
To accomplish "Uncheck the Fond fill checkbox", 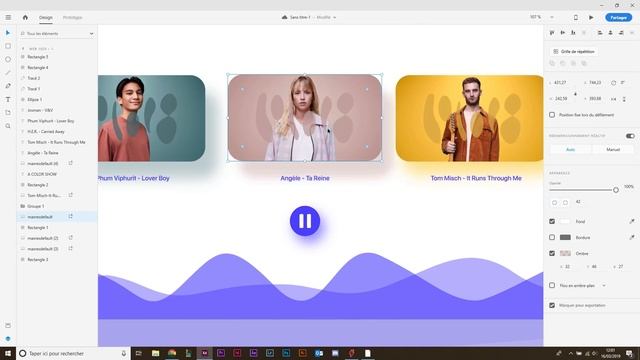I will [552, 221].
